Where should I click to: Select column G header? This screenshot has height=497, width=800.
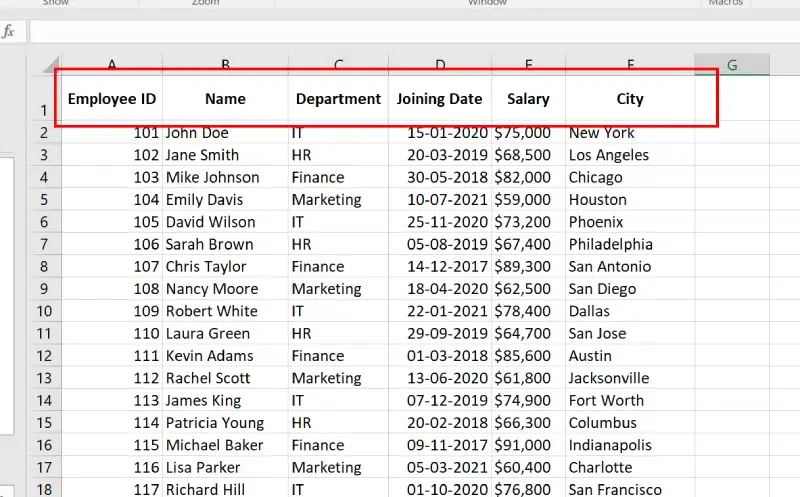tap(732, 65)
